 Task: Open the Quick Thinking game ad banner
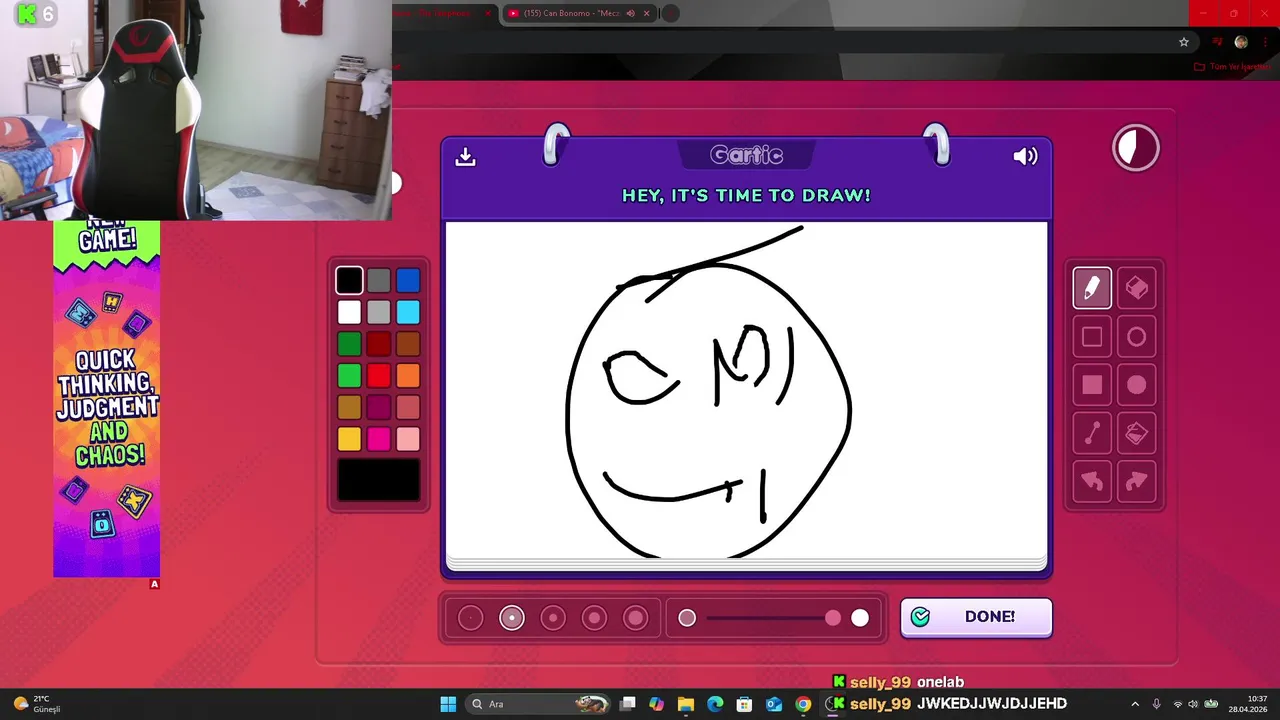[x=107, y=398]
